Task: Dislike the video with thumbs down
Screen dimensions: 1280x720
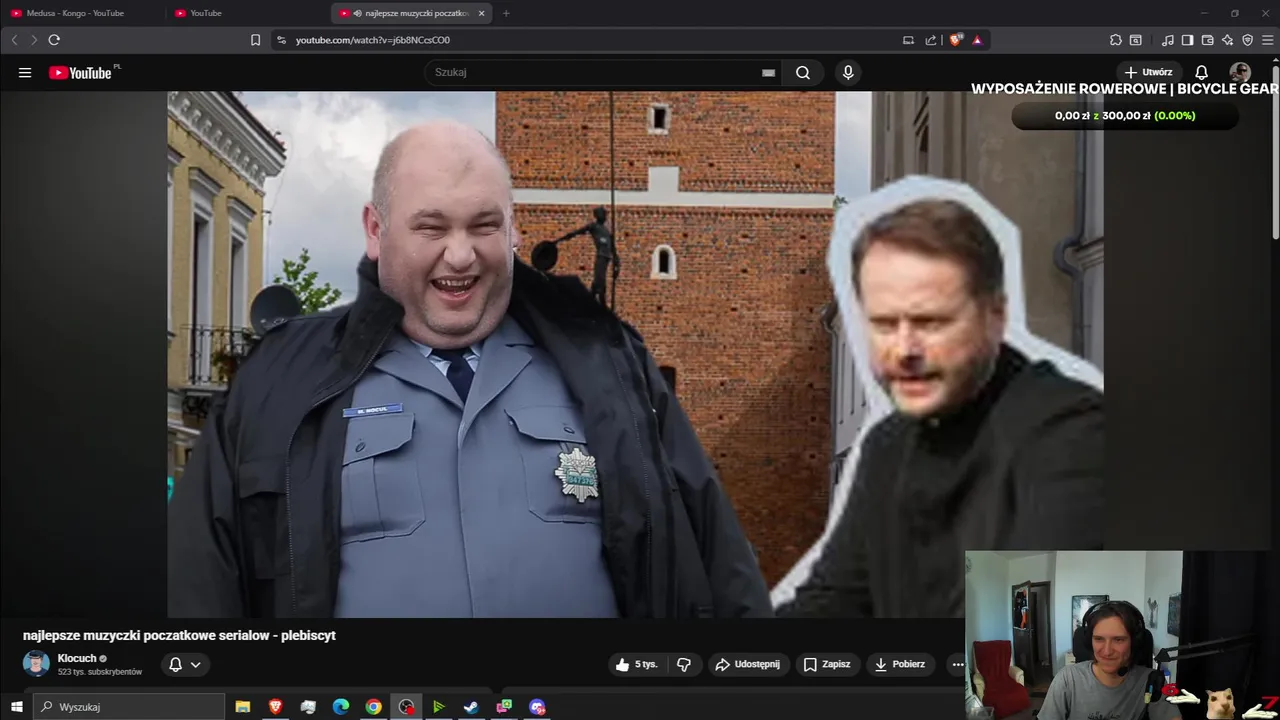Action: click(684, 664)
